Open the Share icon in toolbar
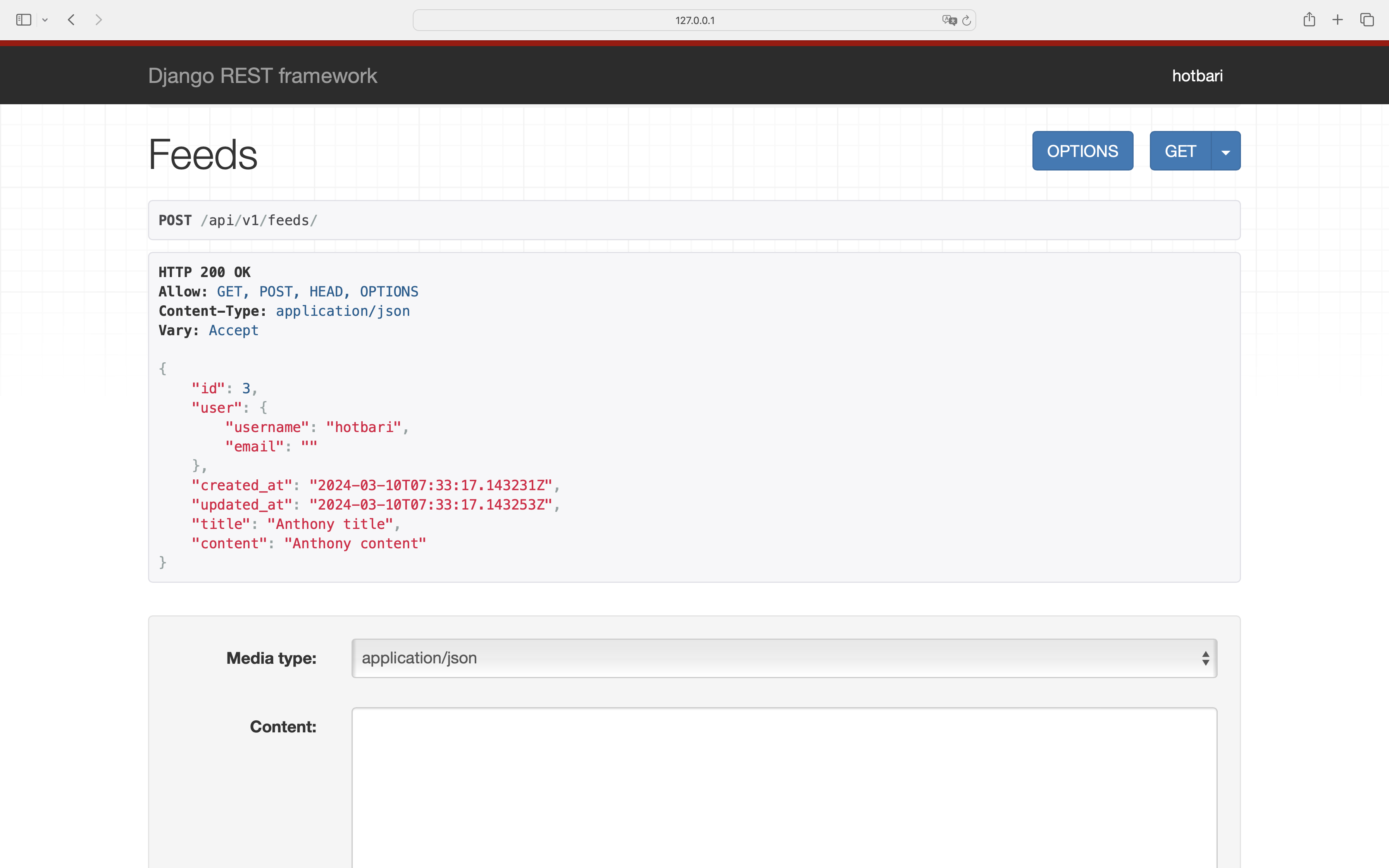Viewport: 1389px width, 868px height. (1309, 19)
